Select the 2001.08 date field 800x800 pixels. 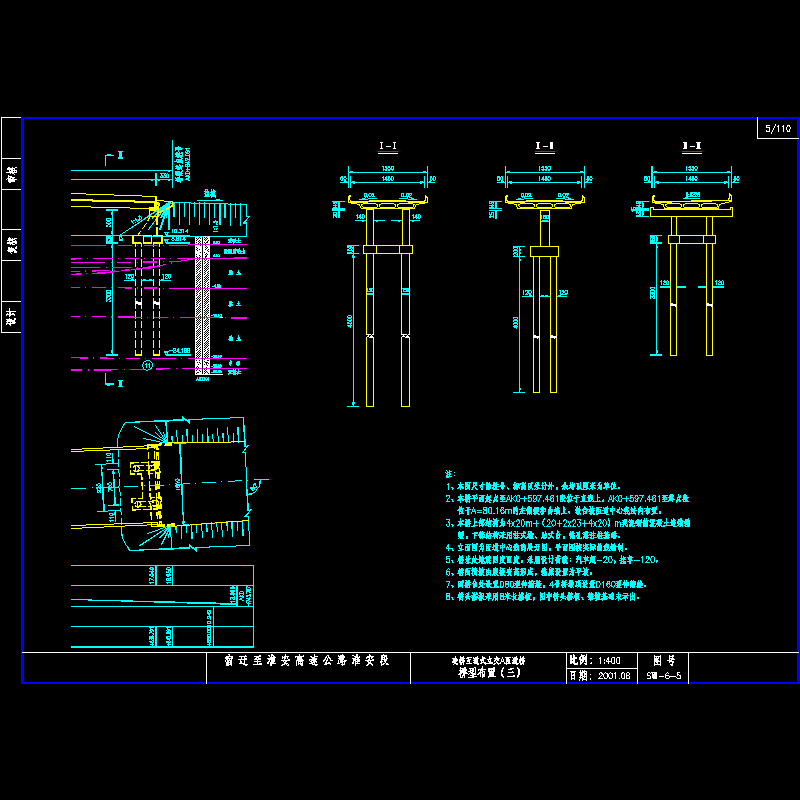point(611,676)
